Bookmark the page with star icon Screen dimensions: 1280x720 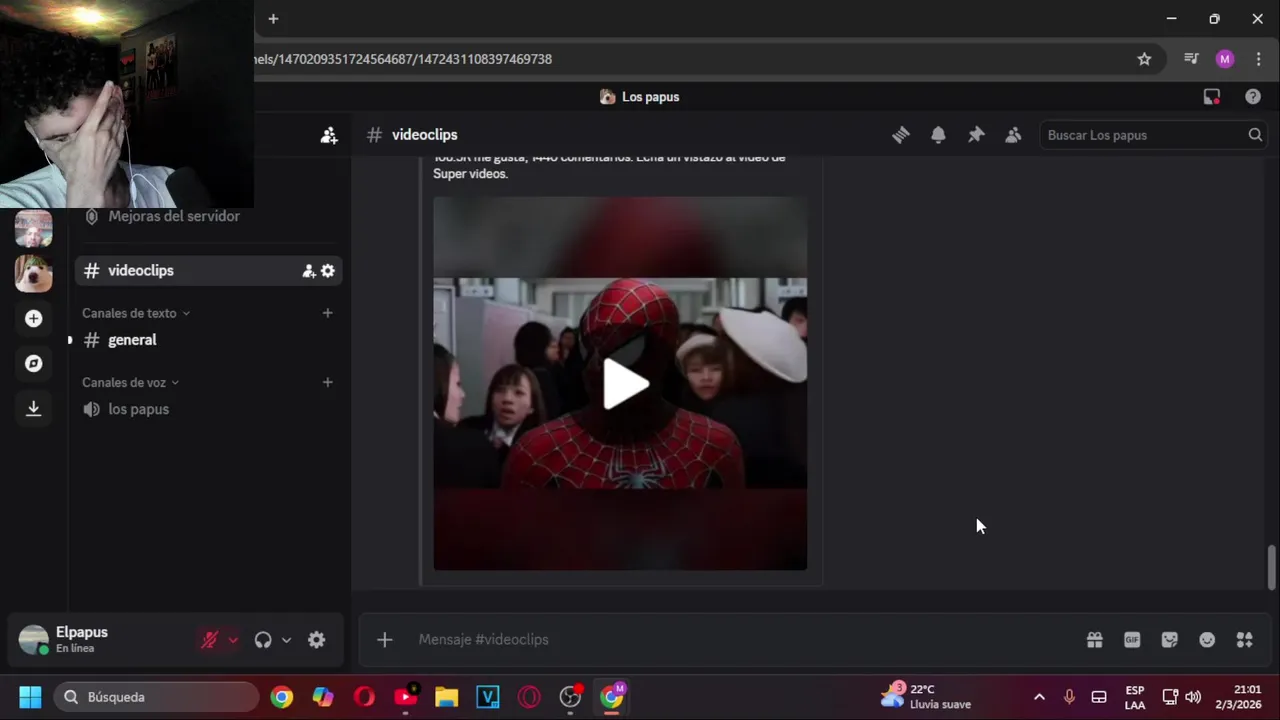(1144, 59)
